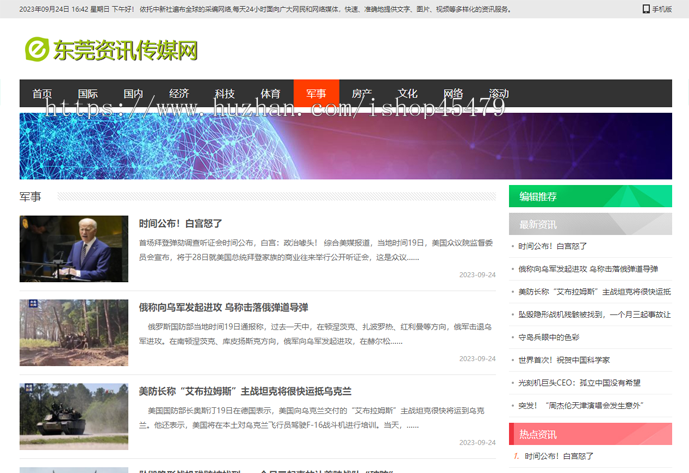Click the 手机版 link in top bar

pos(662,9)
